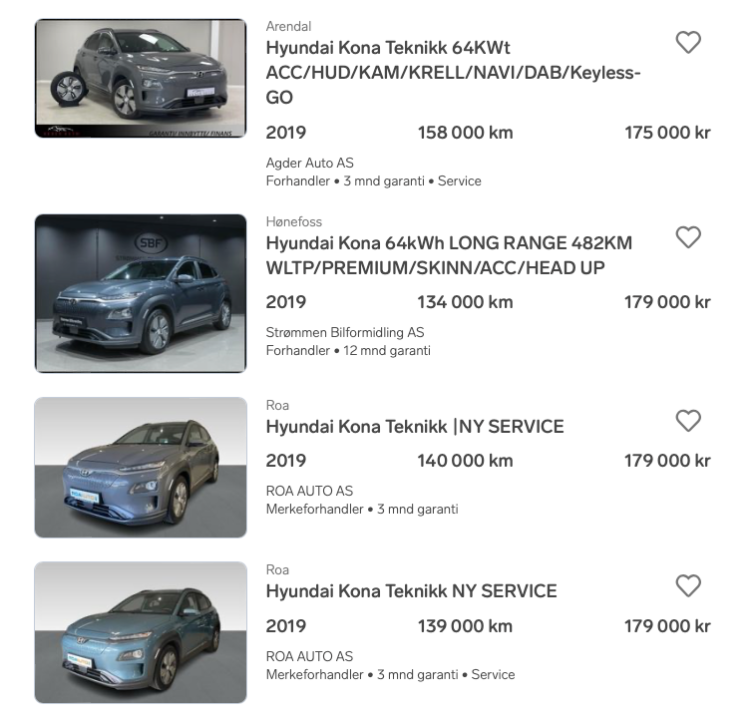Toggle heart on Kona Teknikk |NY SERVICE listing
The height and width of the screenshot is (720, 755).
click(688, 421)
